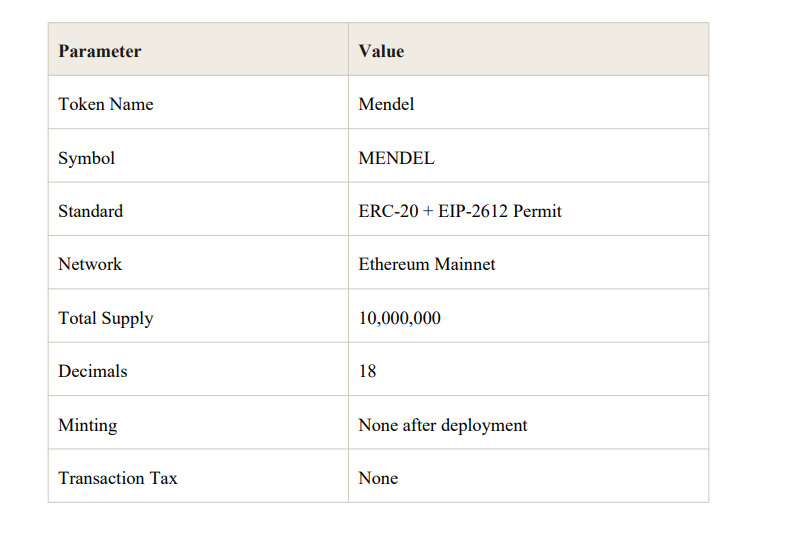Click the "MENDEL" symbol value
This screenshot has width=790, height=538.
pyautogui.click(x=396, y=158)
